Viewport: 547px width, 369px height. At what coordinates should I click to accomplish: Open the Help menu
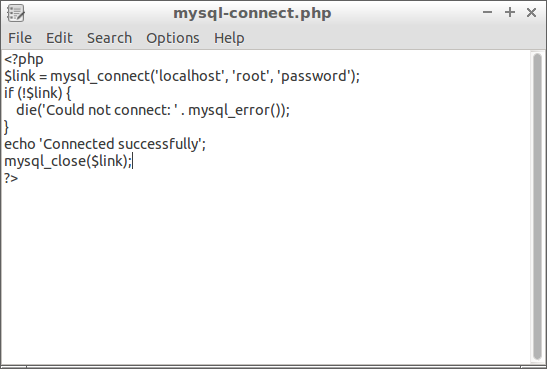[x=229, y=38]
